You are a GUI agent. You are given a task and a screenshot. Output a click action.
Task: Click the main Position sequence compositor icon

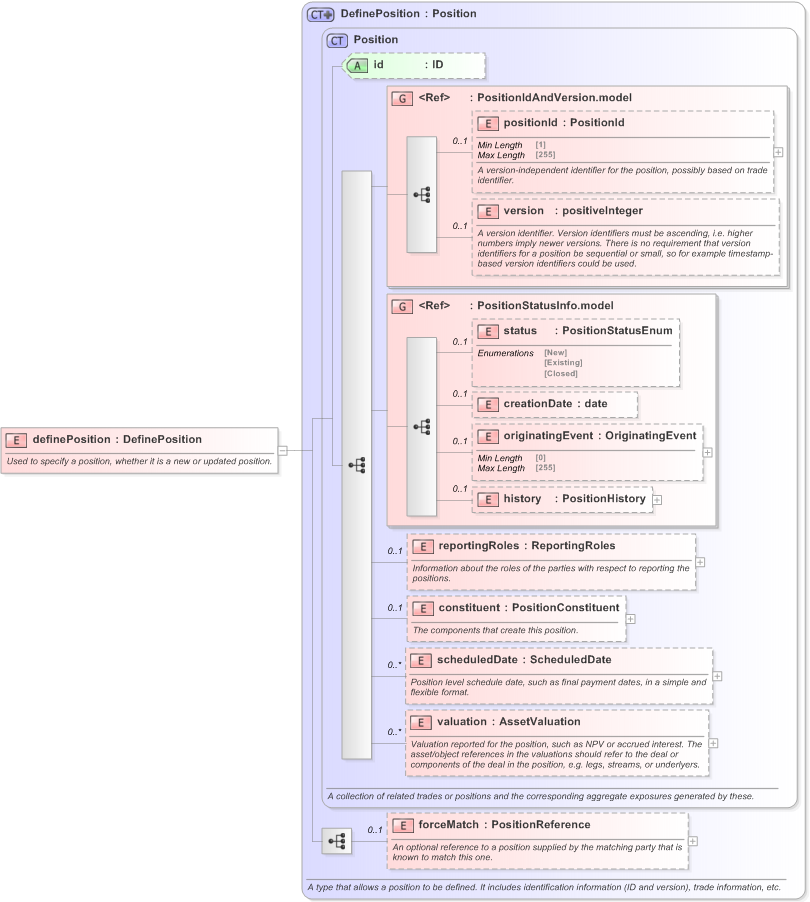coord(357,465)
